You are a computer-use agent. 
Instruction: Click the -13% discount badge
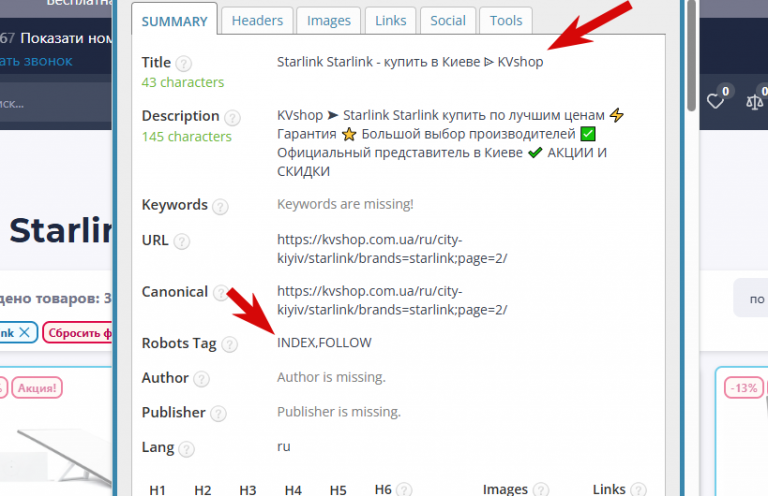pos(744,388)
